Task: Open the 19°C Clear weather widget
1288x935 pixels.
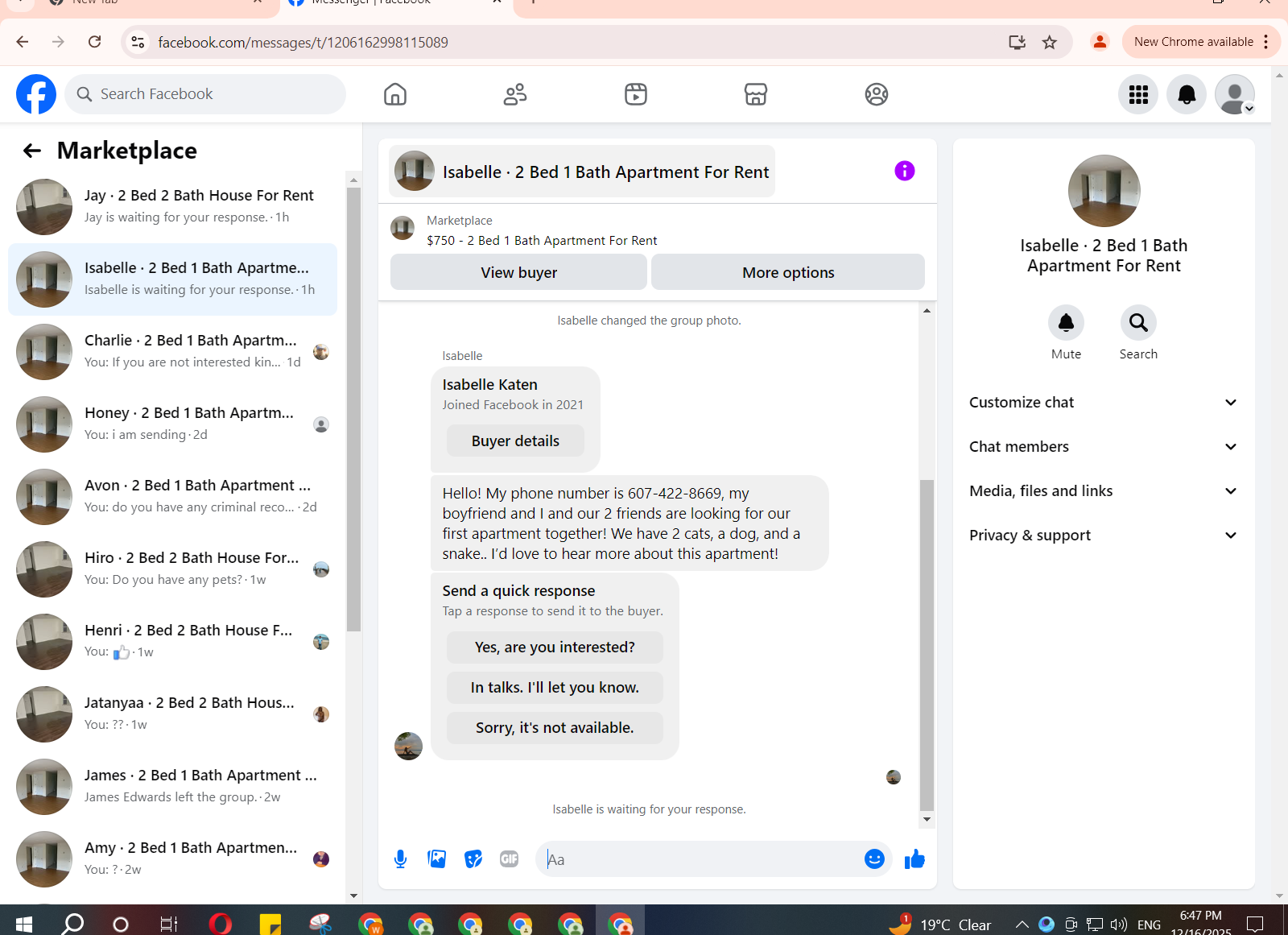Action: tap(940, 924)
